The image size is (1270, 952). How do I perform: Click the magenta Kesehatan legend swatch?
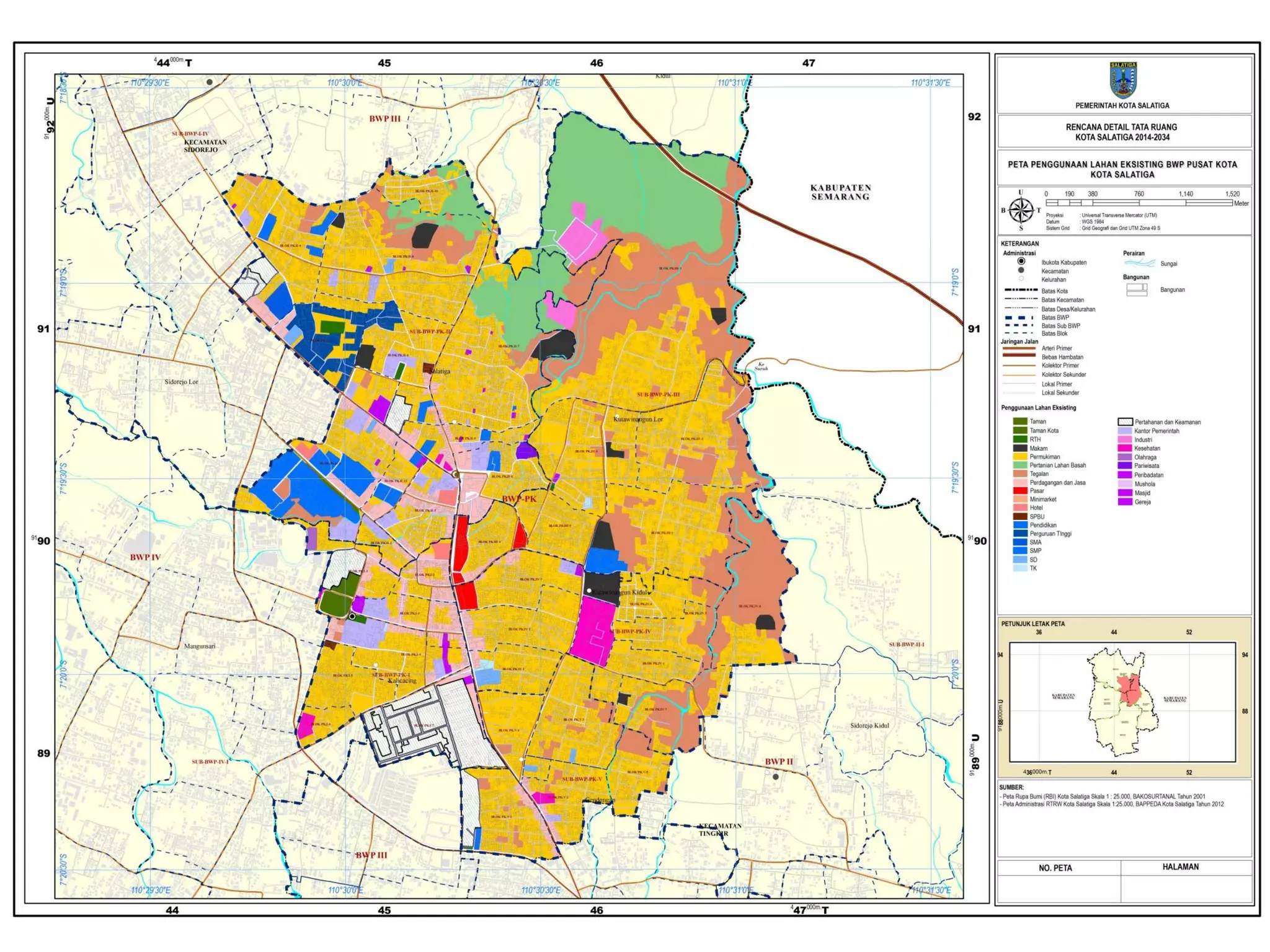pos(1125,447)
